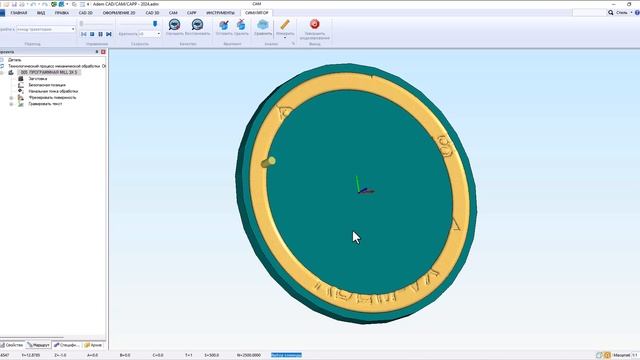Click the Начальная точка обработки icon
The image size is (640, 360).
(21, 91)
